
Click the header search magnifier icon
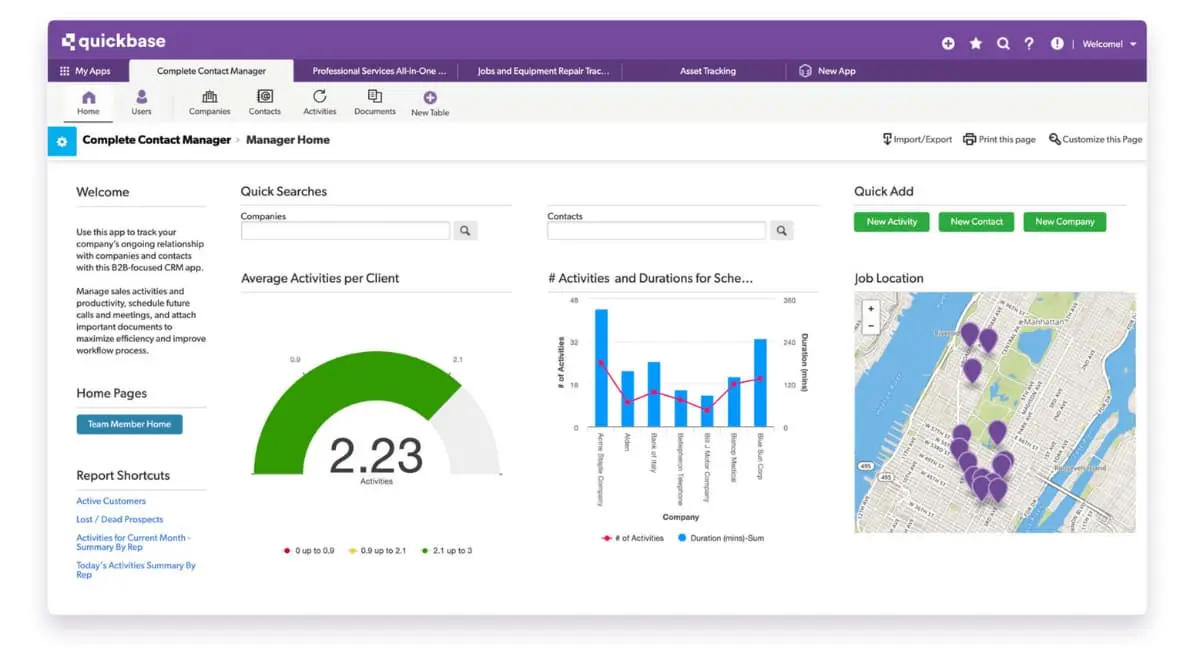click(1003, 44)
